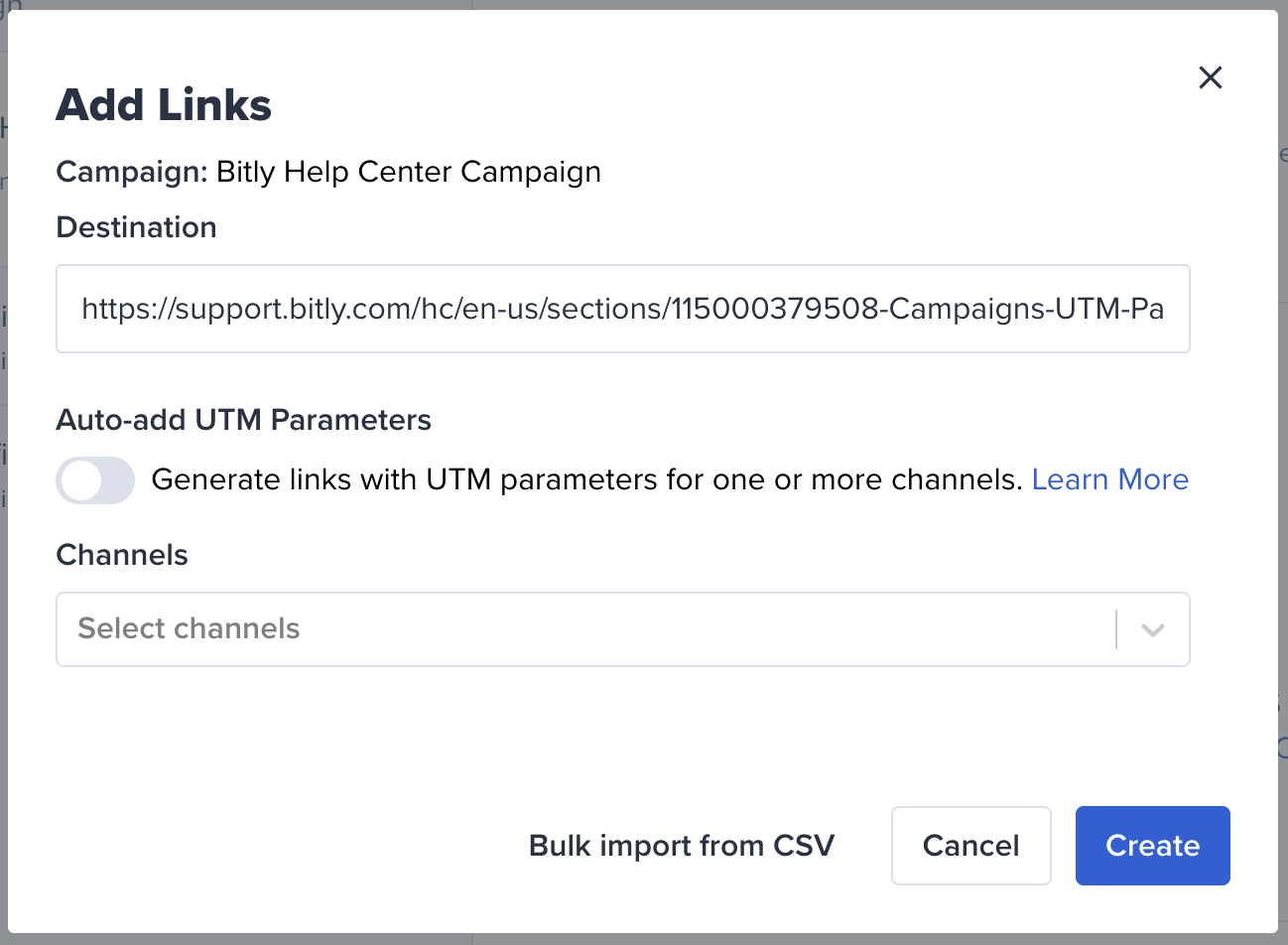The width and height of the screenshot is (1288, 945).
Task: Open the Select channels combo box
Action: 585,629
